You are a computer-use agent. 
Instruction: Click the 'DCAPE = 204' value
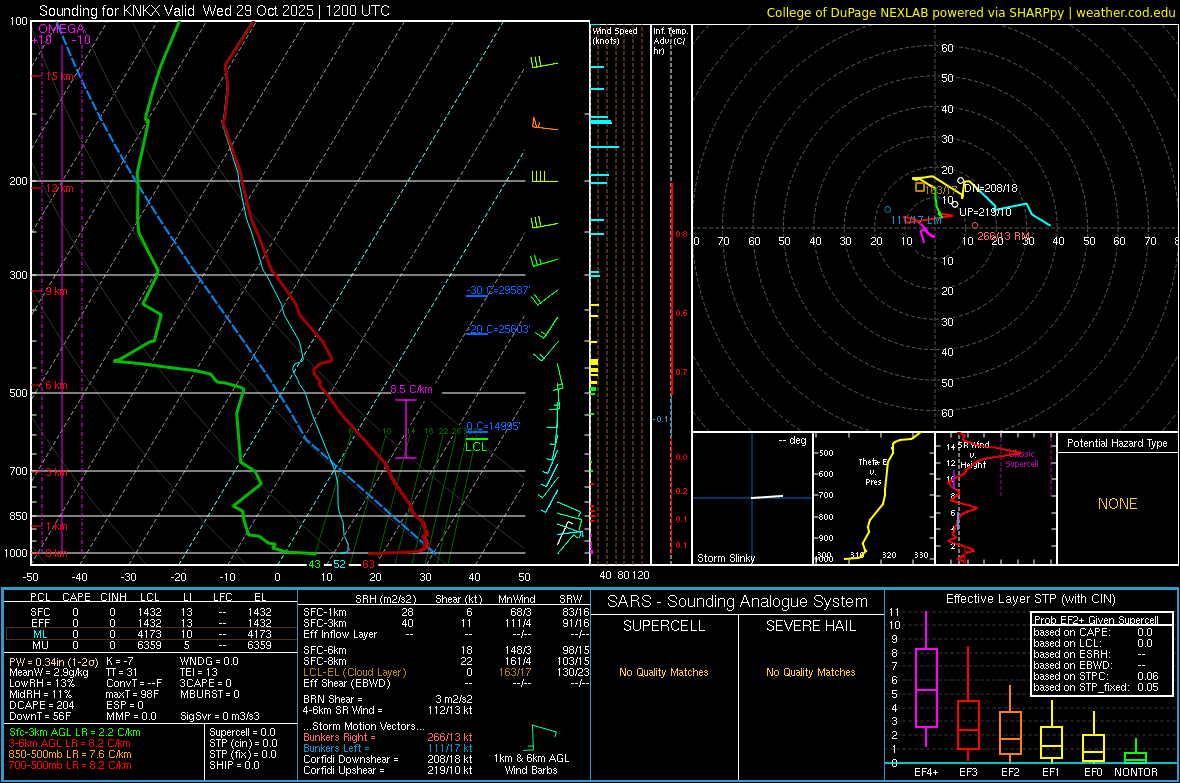(41, 705)
